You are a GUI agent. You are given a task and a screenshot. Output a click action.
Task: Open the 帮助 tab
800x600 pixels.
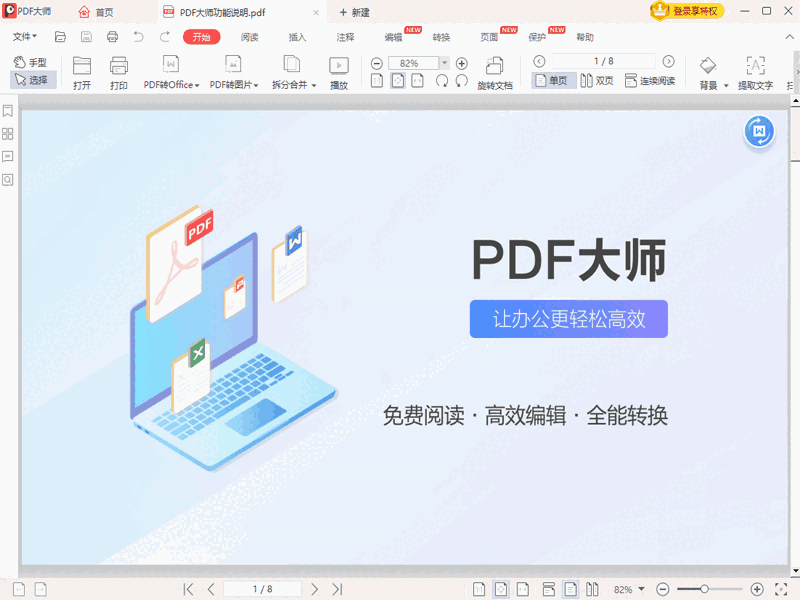coord(585,37)
